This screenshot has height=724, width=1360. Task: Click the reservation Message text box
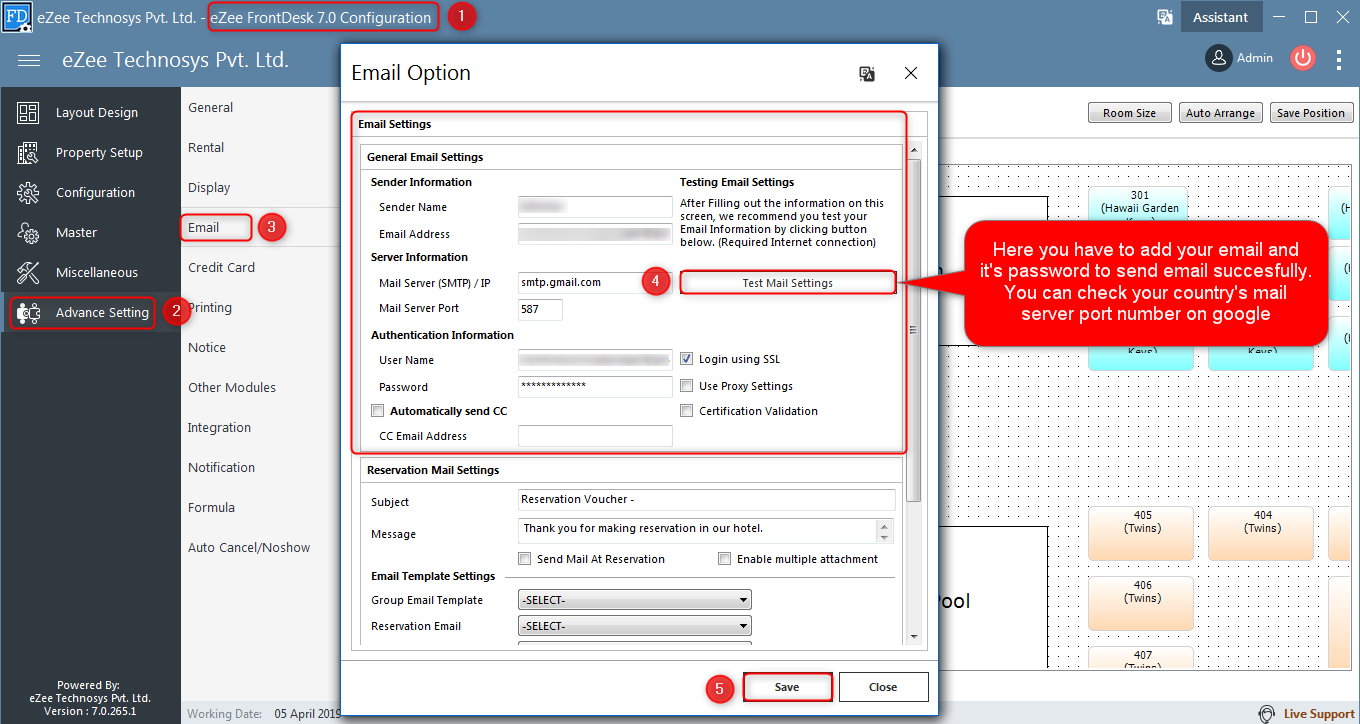(697, 530)
